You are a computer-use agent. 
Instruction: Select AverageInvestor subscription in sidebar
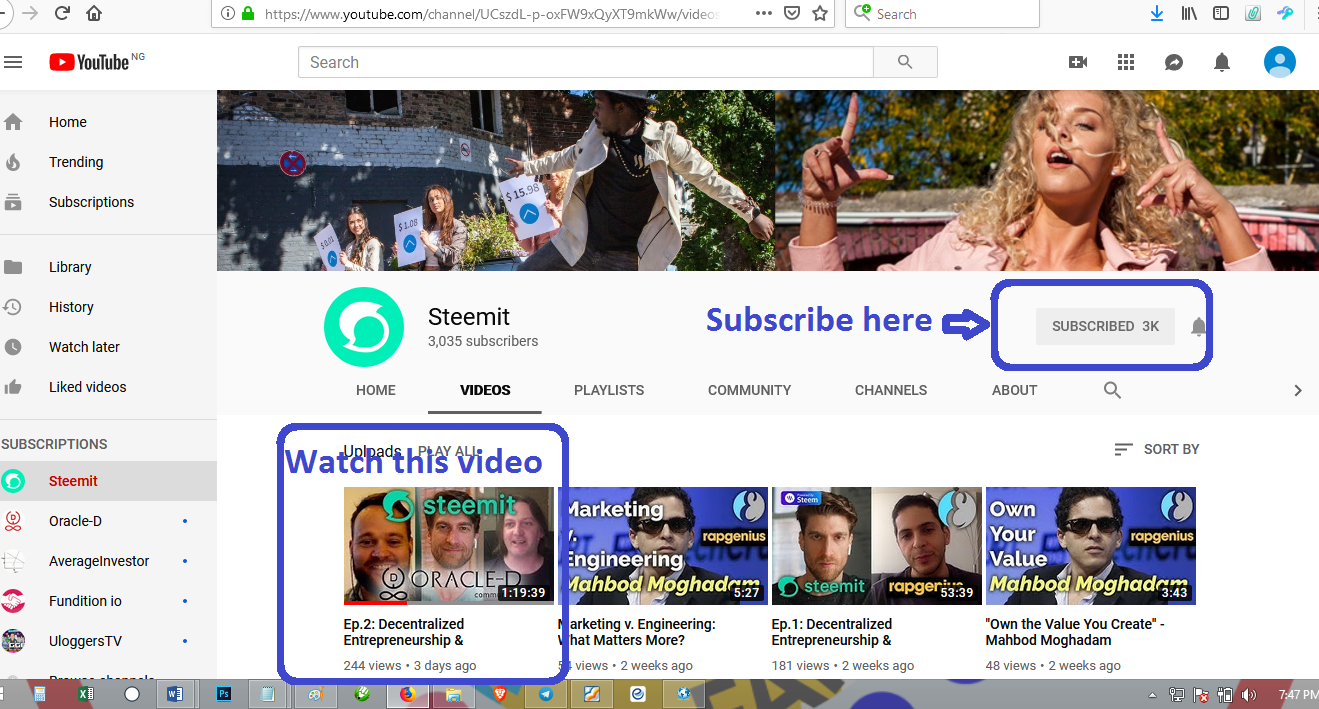(108, 561)
